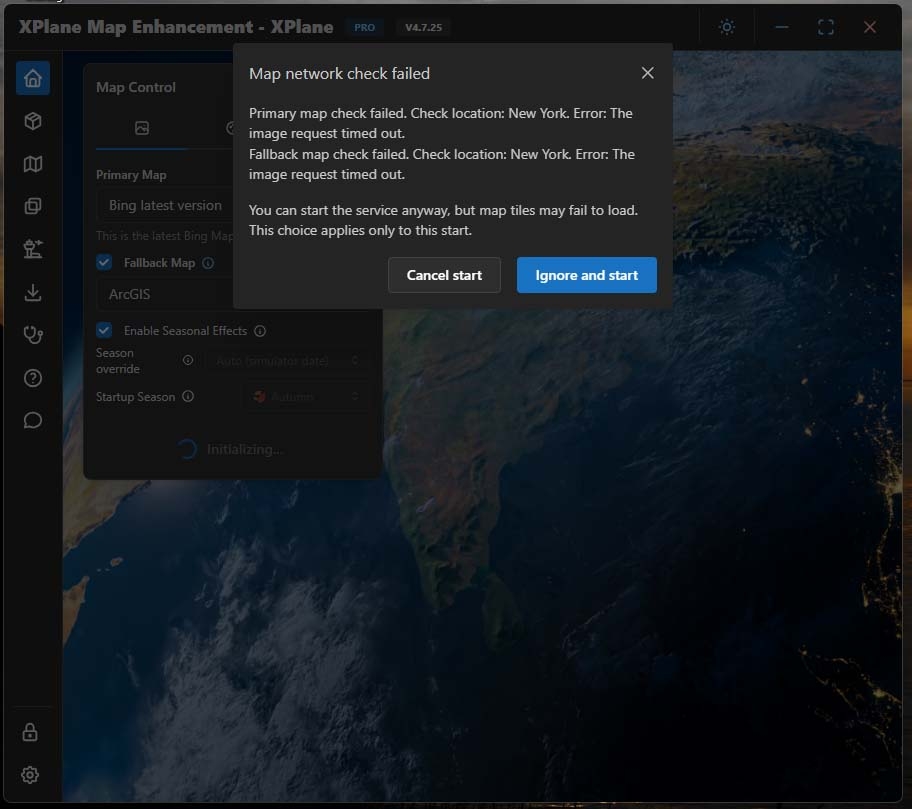Expand the Startup Season Autumn dropdown
912x809 pixels.
305,397
